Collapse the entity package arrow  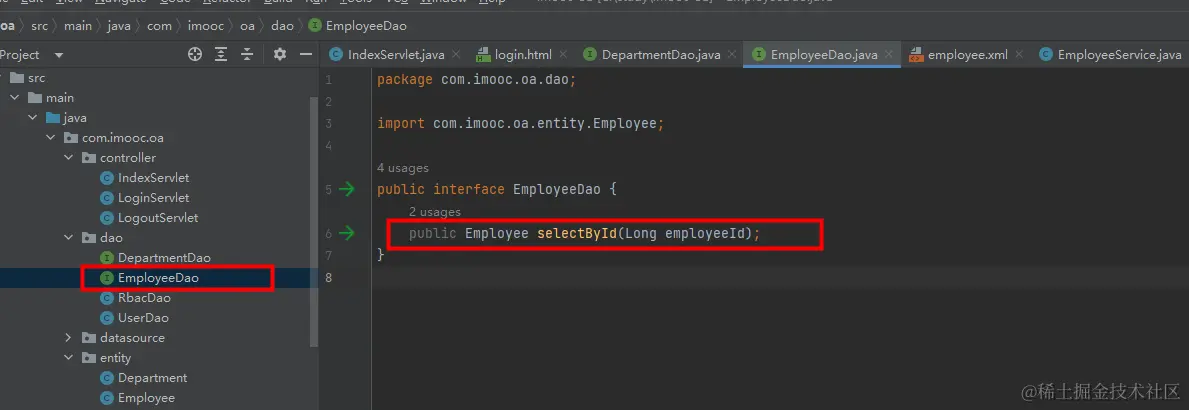point(68,358)
